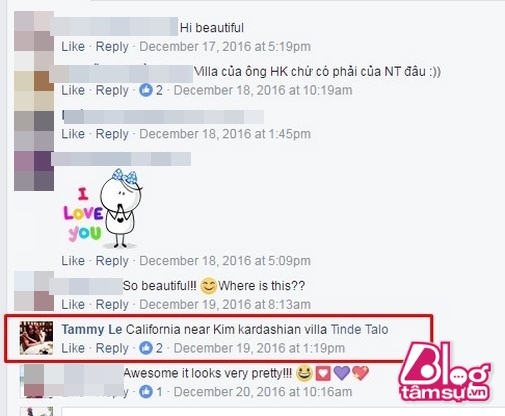Screen dimensions: 505x416
Task: Click the Blog tâm sự logo
Action: [445, 373]
